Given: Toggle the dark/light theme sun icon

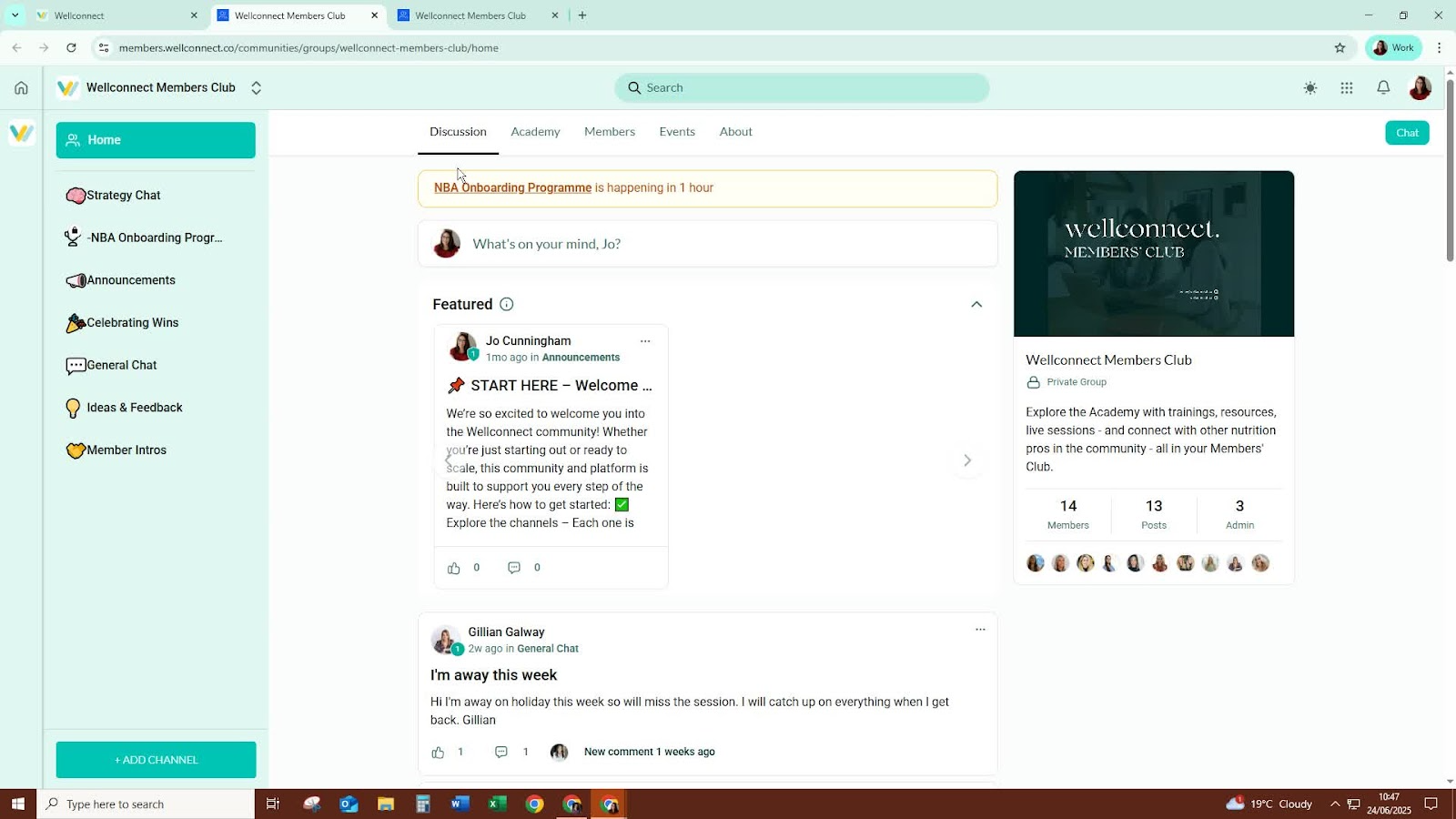Looking at the screenshot, I should pyautogui.click(x=1310, y=88).
